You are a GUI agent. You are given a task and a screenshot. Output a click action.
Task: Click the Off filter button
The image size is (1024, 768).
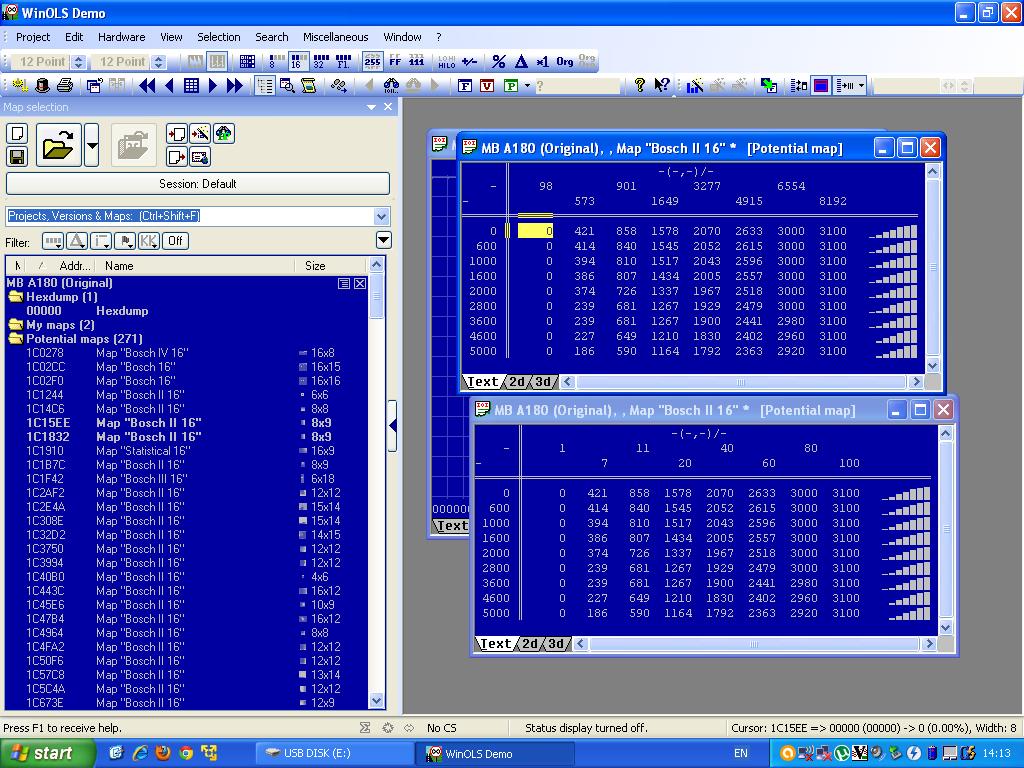(x=175, y=242)
